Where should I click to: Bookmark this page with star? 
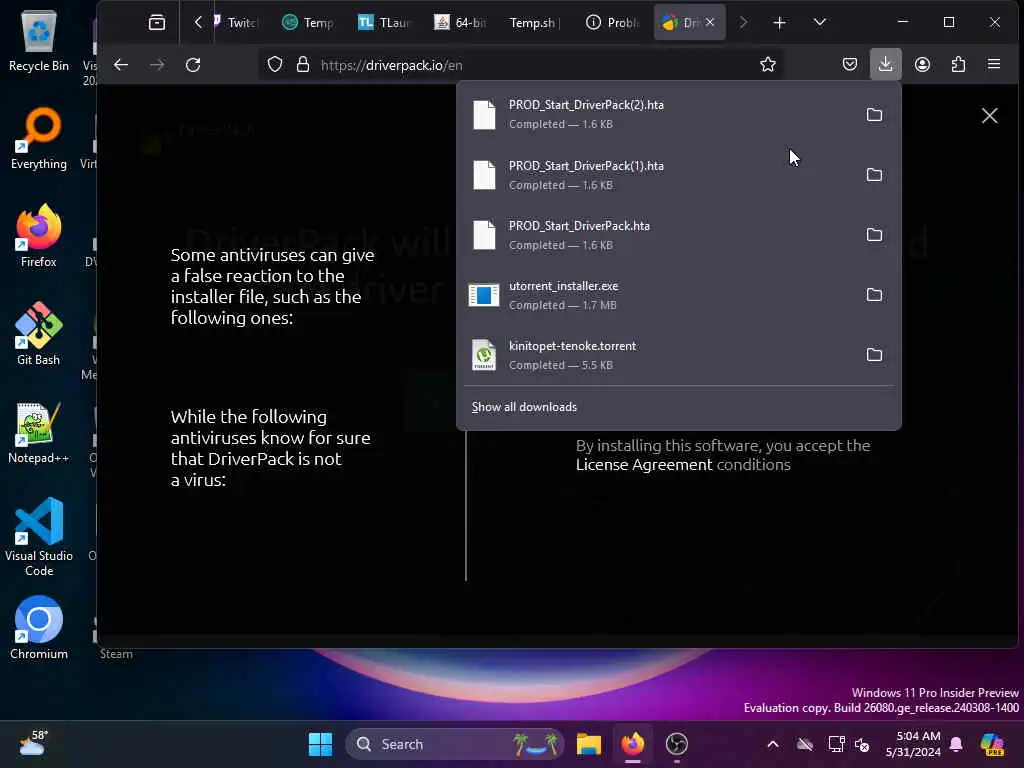pyautogui.click(x=768, y=65)
